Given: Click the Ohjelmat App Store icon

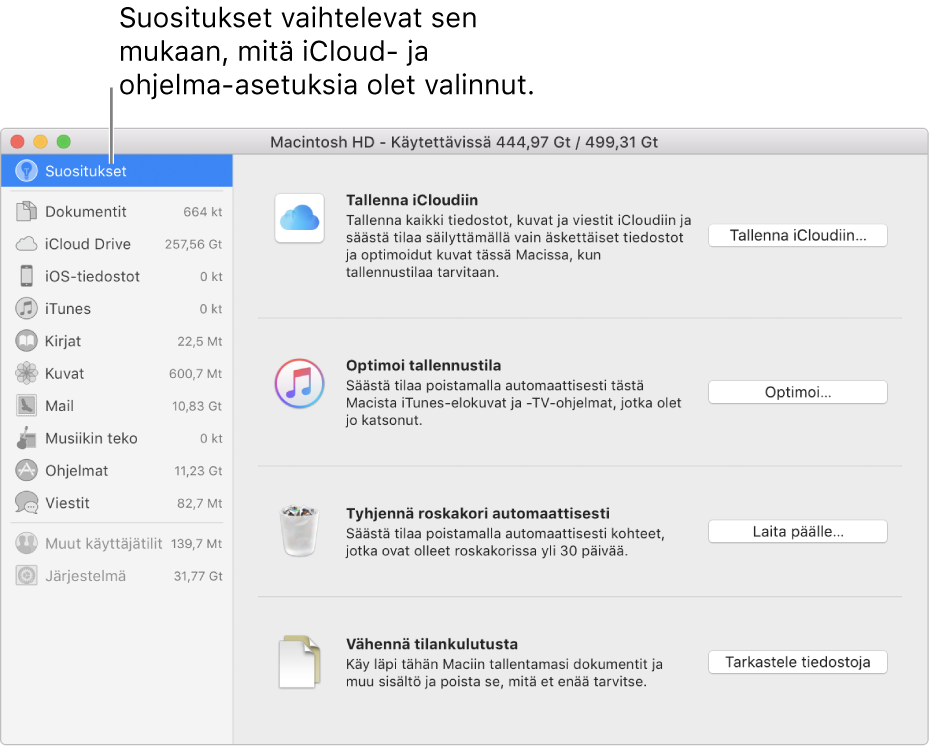Looking at the screenshot, I should 26,470.
